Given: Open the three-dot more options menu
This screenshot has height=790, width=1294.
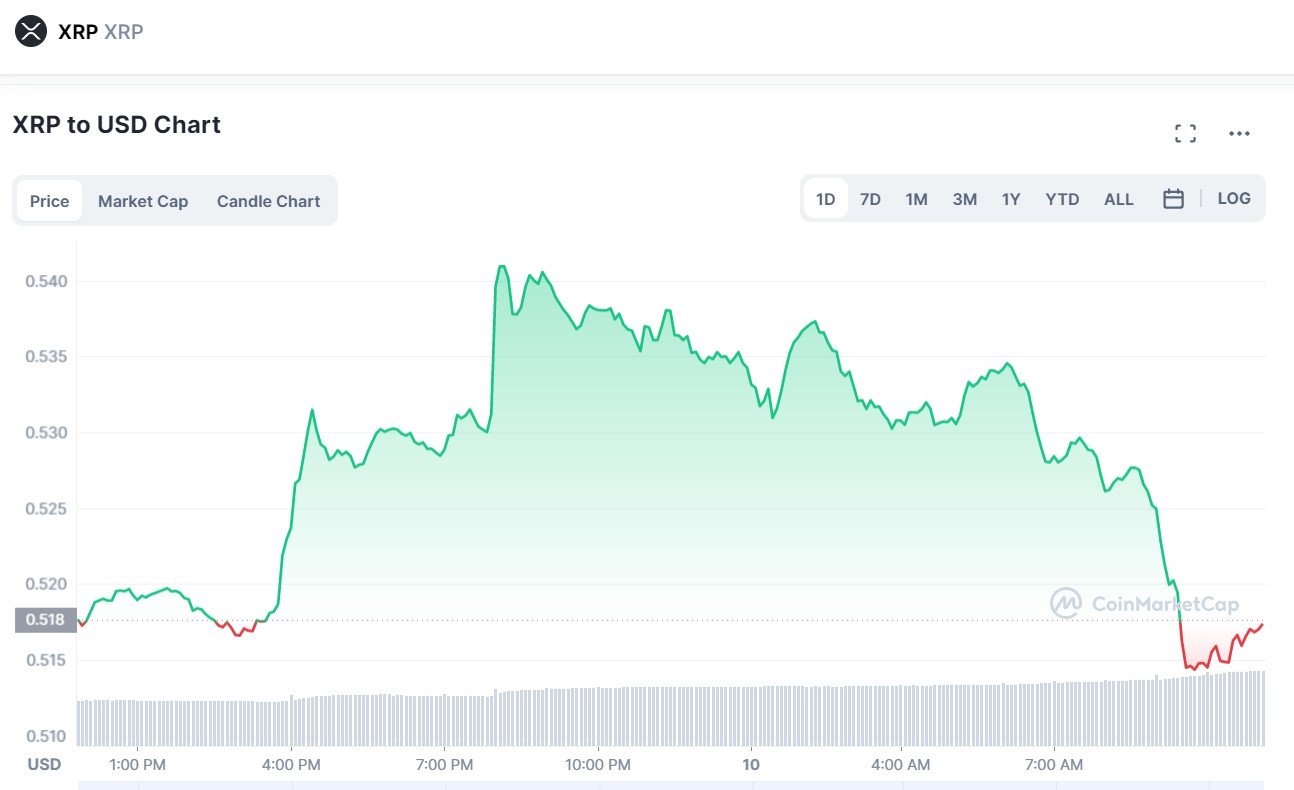Looking at the screenshot, I should pos(1239,134).
